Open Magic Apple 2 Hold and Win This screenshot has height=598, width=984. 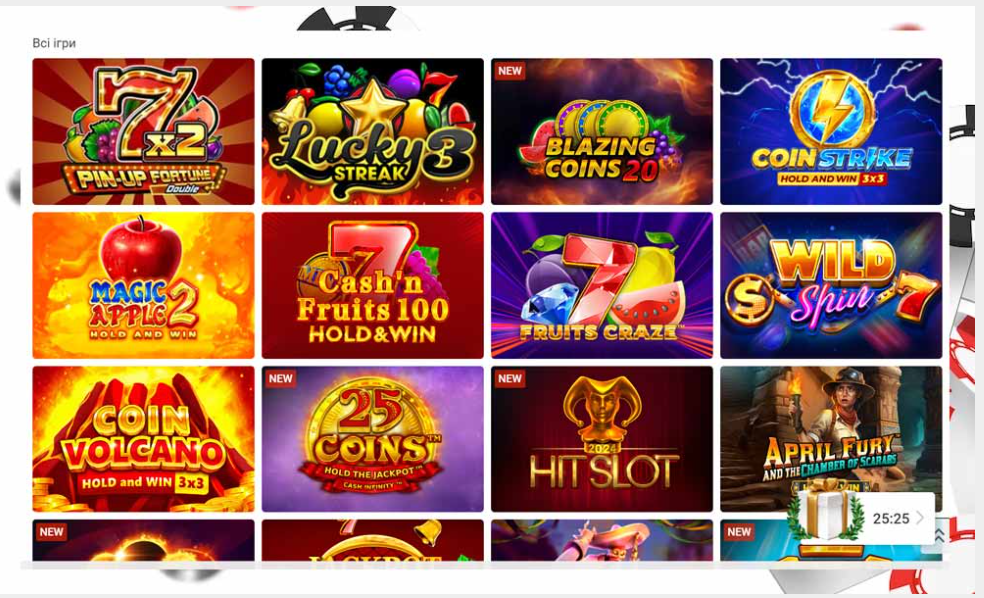click(x=143, y=286)
